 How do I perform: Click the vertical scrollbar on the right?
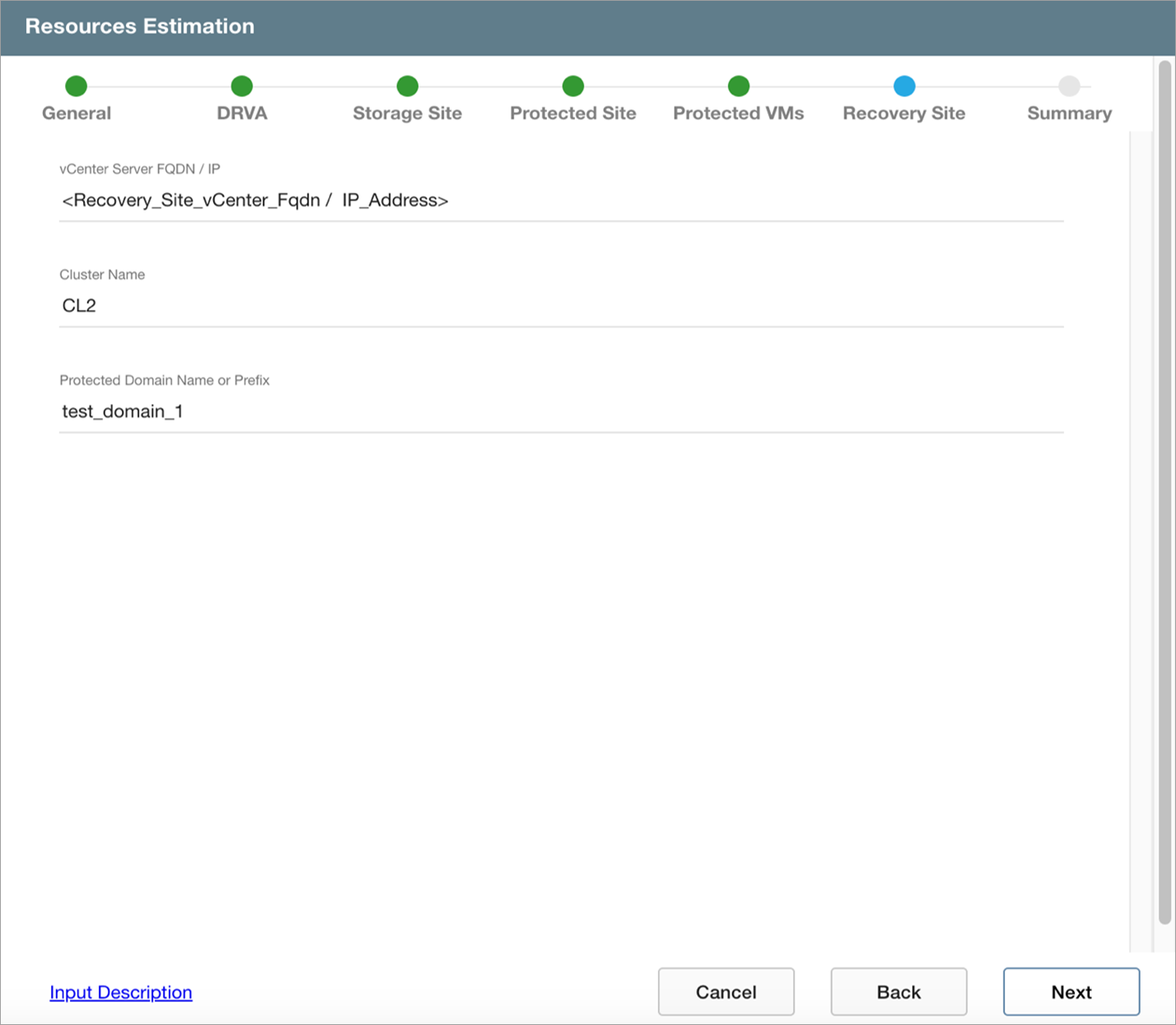pos(1164,494)
